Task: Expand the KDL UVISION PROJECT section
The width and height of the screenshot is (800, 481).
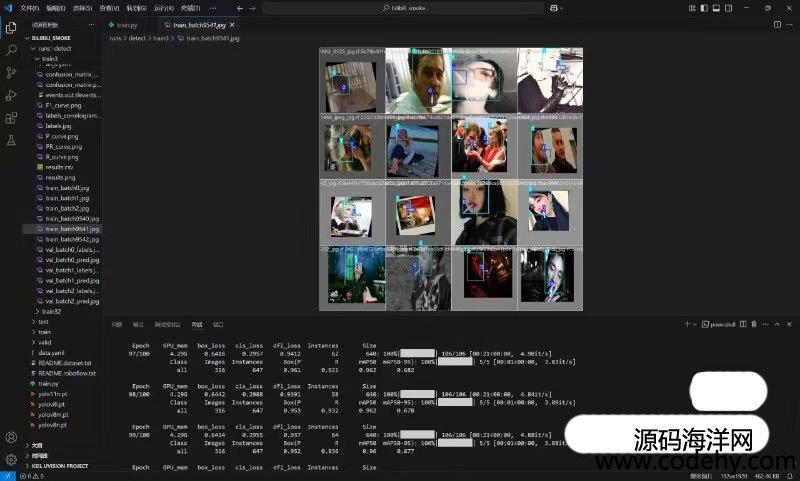Action: point(61,466)
